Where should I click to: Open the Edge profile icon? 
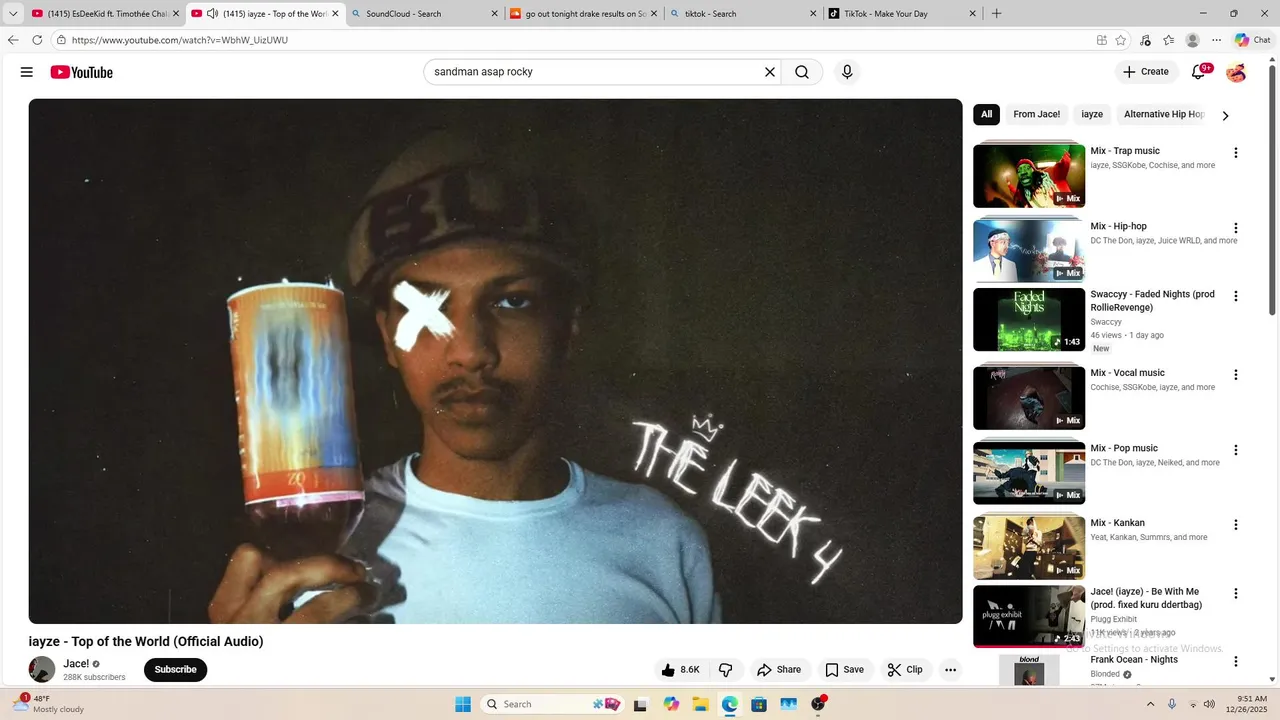pyautogui.click(x=1192, y=40)
